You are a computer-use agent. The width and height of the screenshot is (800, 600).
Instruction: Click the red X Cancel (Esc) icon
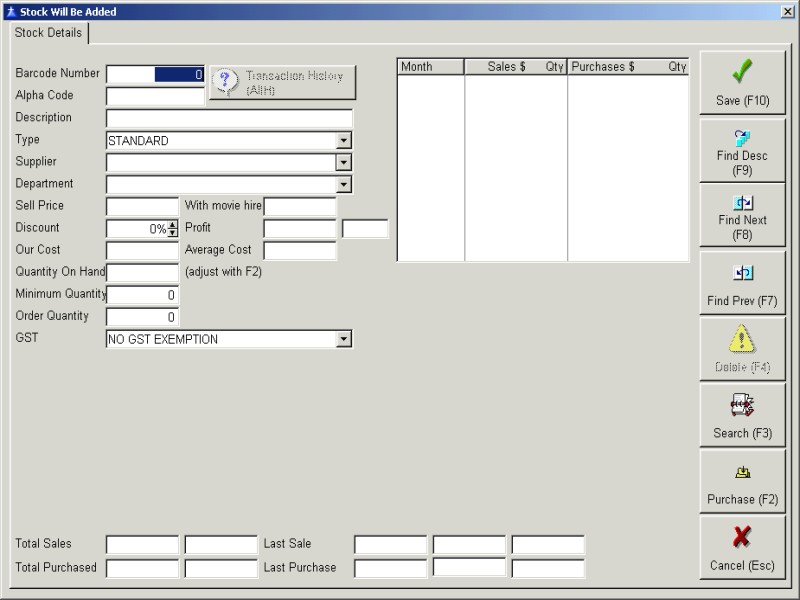742,537
